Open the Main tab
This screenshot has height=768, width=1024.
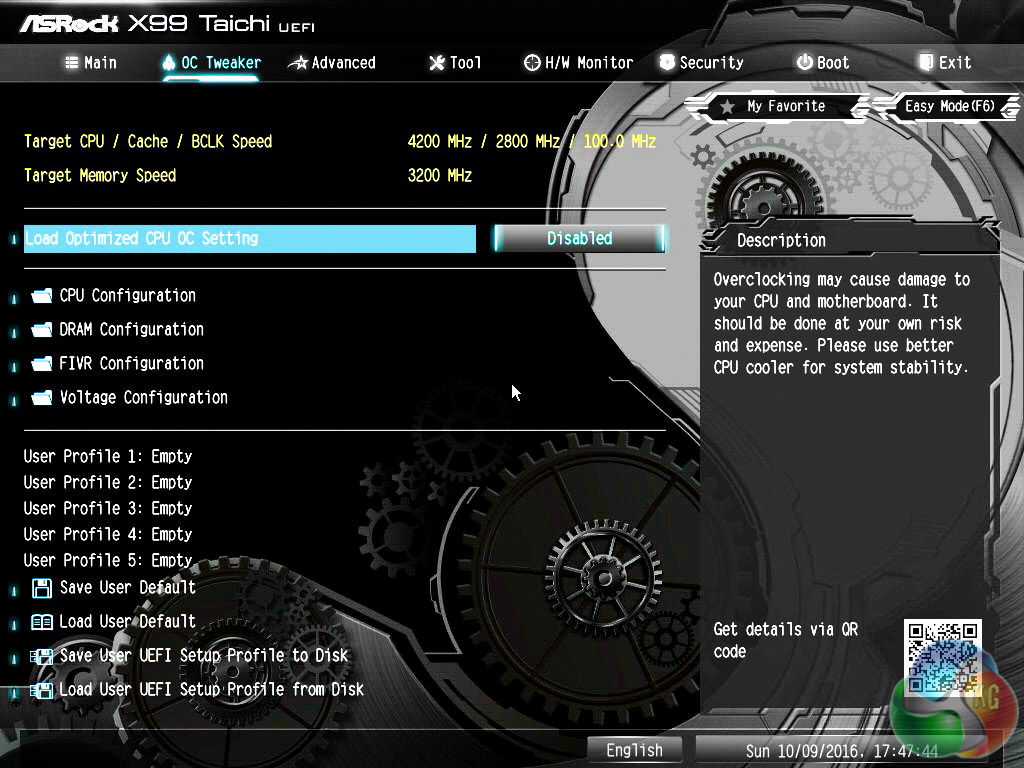click(91, 63)
